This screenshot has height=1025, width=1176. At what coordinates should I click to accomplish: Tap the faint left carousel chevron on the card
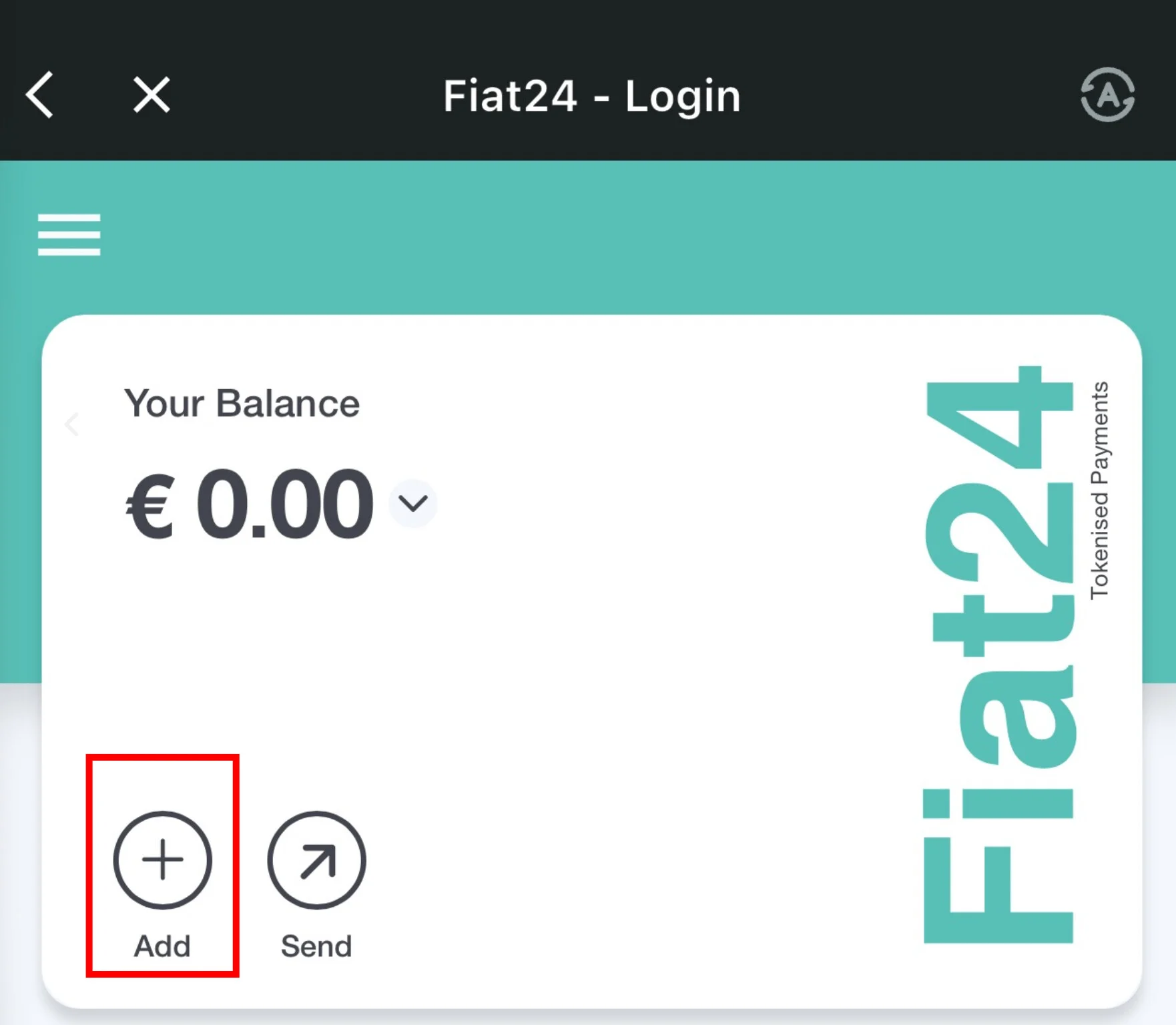pos(71,425)
